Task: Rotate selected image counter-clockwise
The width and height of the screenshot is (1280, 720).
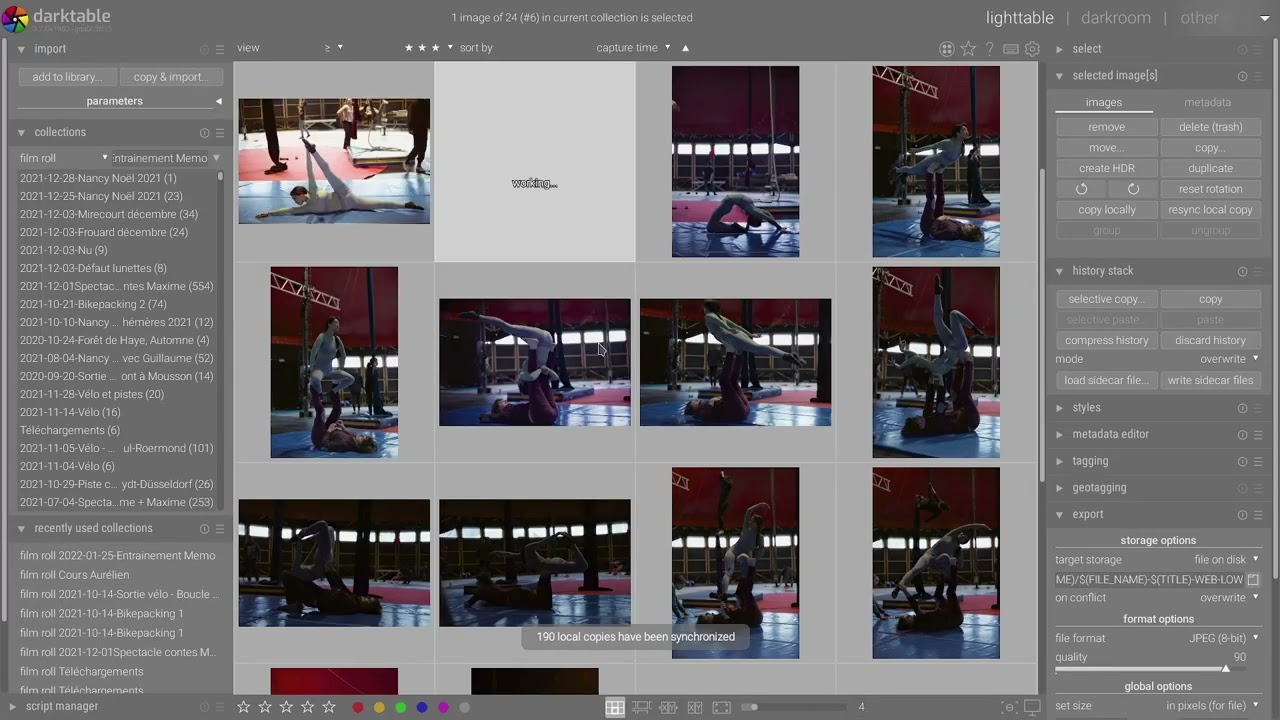Action: pos(1081,189)
